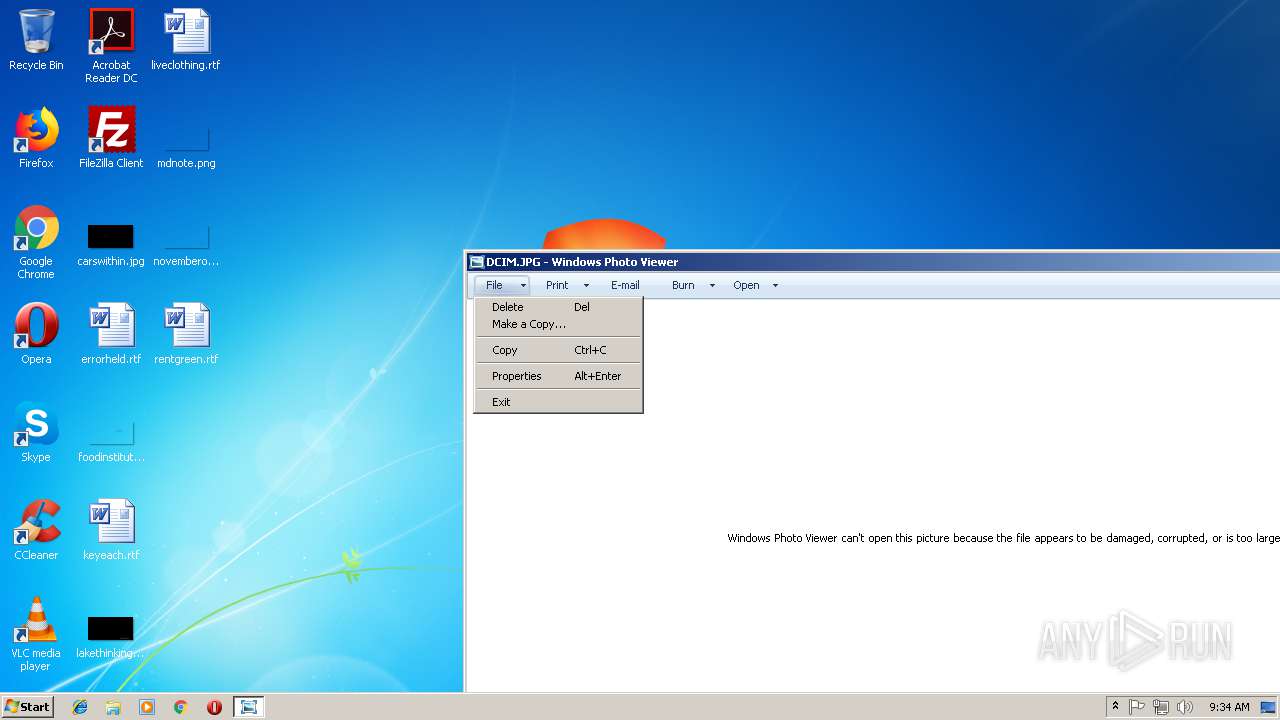The height and width of the screenshot is (720, 1280).
Task: Open Windows Explorer folder in taskbar
Action: coord(113,707)
